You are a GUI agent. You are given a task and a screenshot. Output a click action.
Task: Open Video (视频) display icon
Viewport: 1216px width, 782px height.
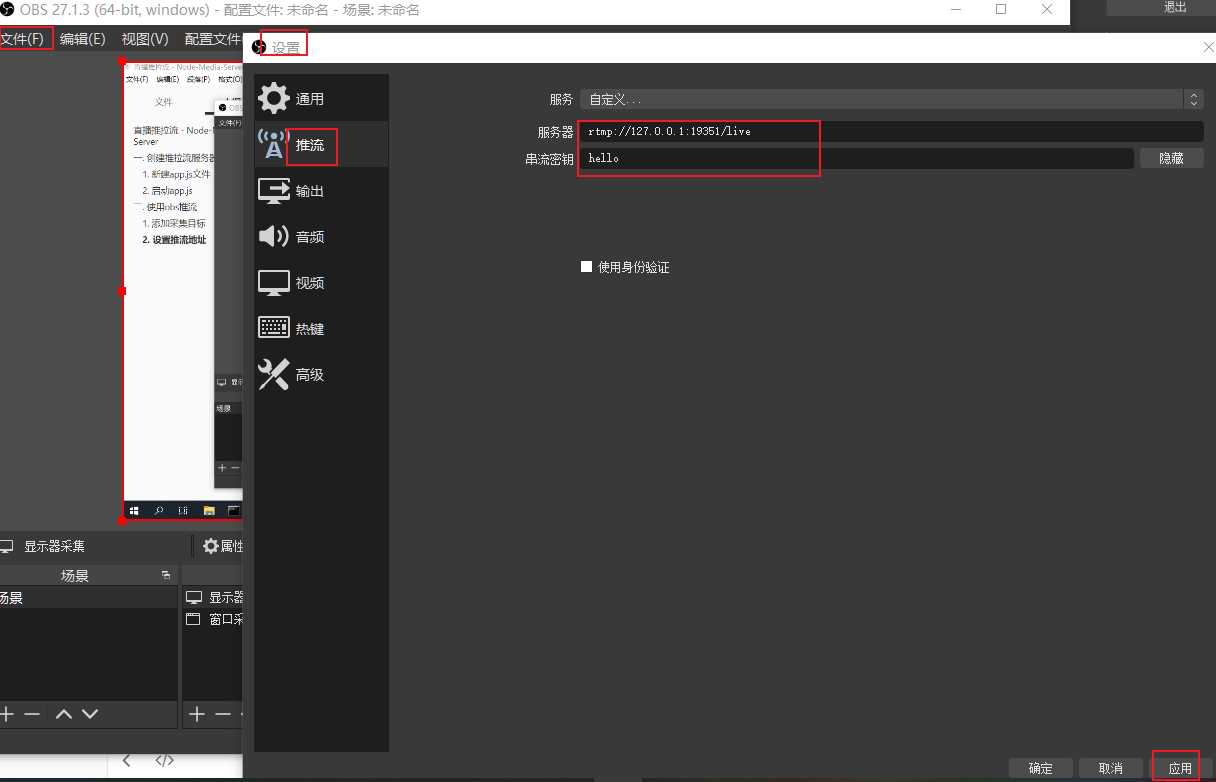tap(274, 283)
